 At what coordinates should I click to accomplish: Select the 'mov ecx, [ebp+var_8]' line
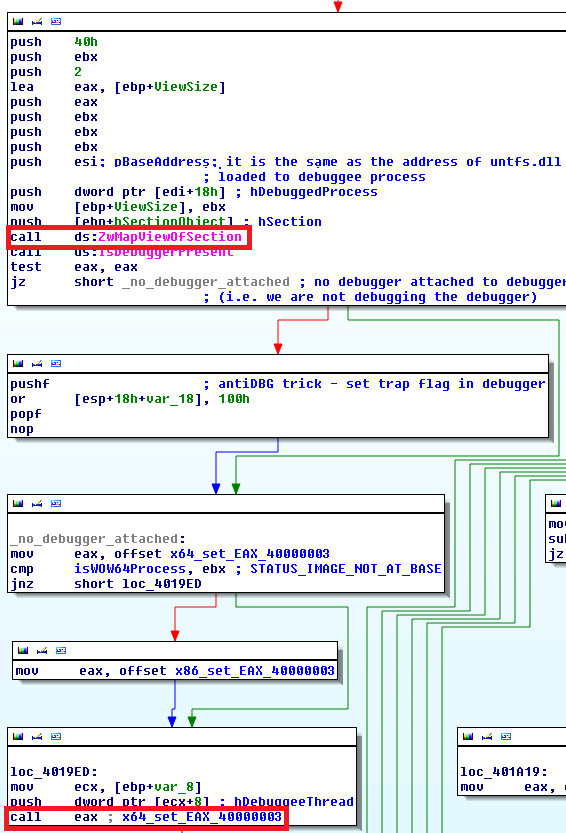click(x=106, y=787)
